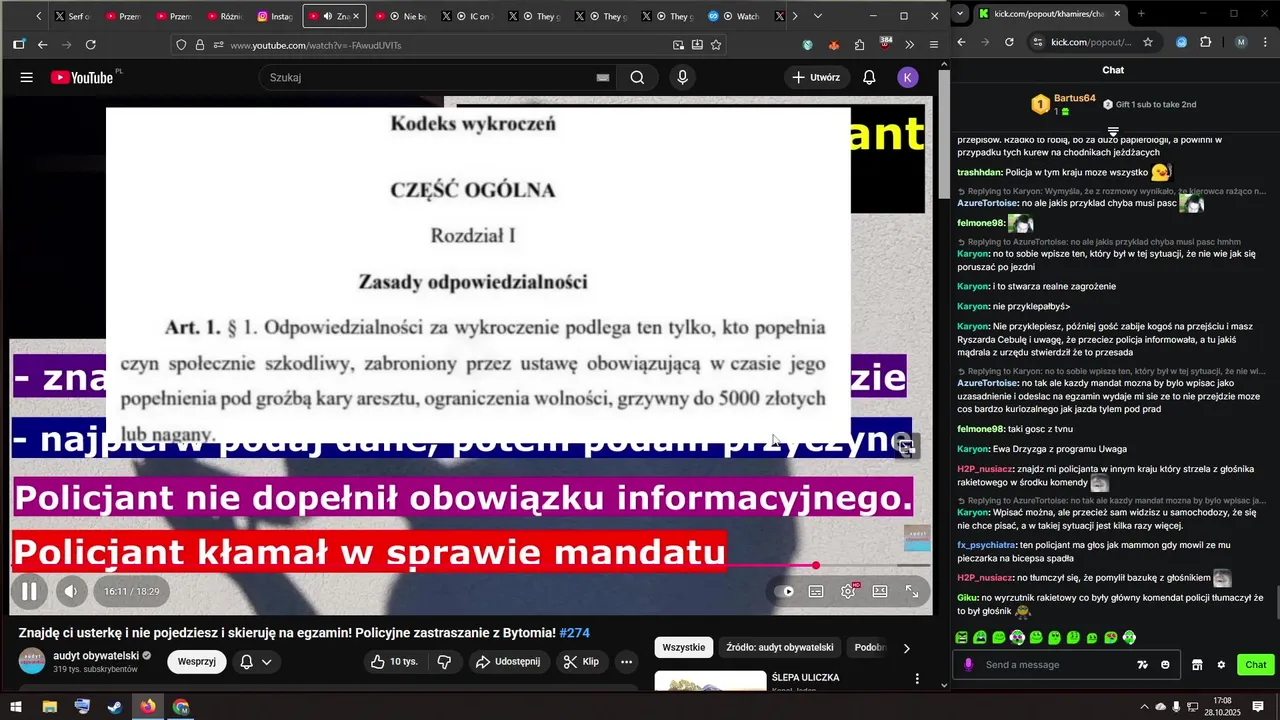Open hashtag #274 link in title

575,633
